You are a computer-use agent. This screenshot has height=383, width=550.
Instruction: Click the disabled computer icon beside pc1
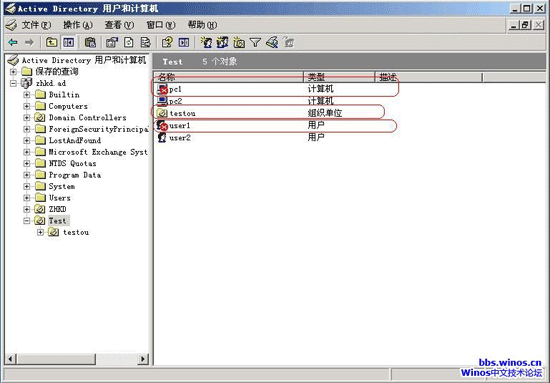pos(162,89)
